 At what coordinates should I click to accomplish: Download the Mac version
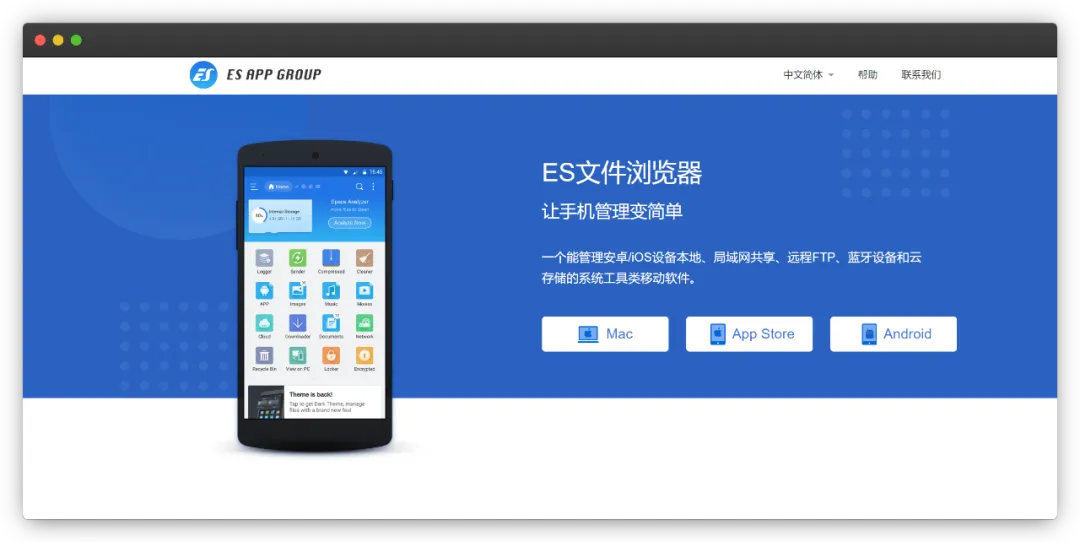[x=605, y=334]
